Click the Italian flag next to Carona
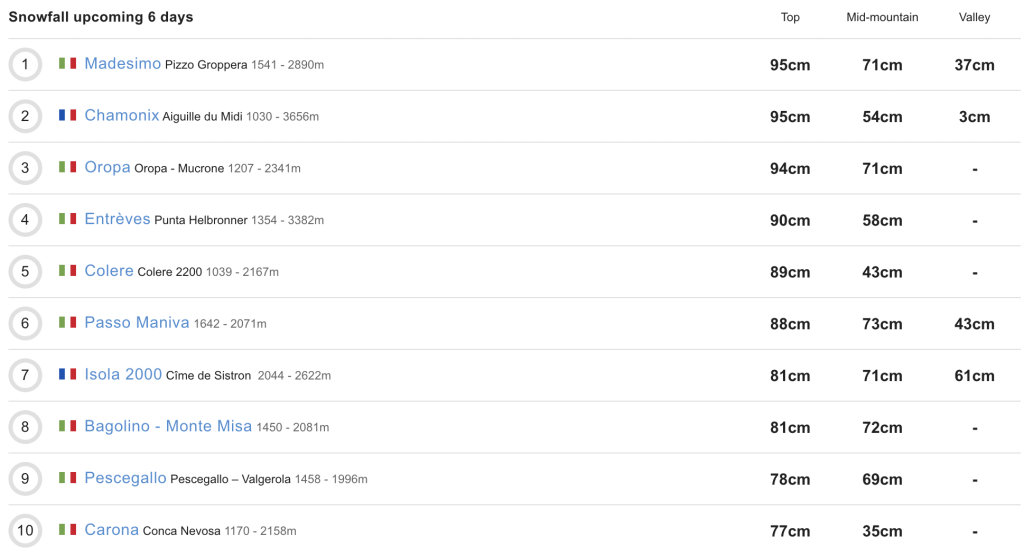The image size is (1024, 555). pos(67,530)
